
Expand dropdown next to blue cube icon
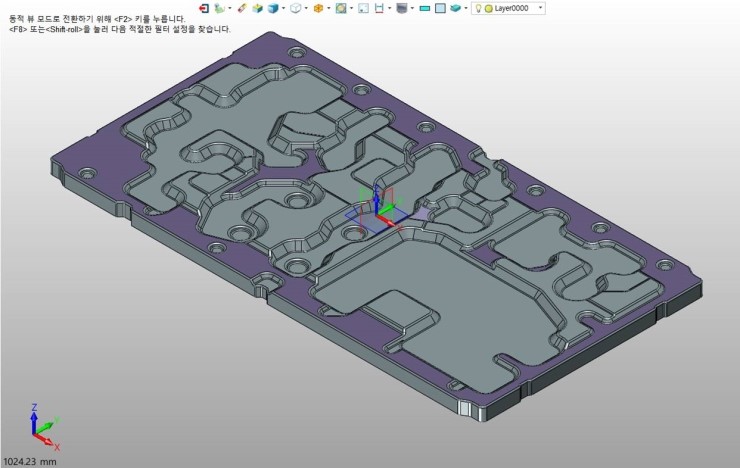click(283, 8)
